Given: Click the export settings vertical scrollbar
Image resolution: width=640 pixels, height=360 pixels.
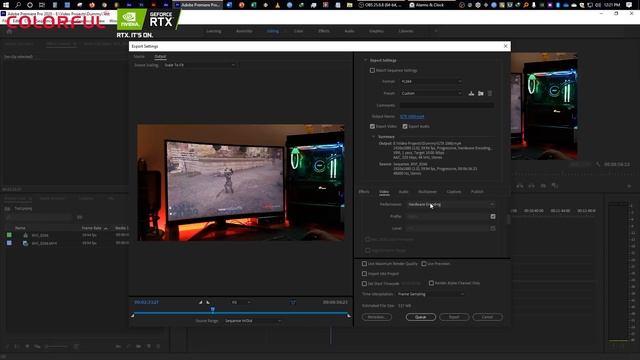Looking at the screenshot, I should (508, 220).
